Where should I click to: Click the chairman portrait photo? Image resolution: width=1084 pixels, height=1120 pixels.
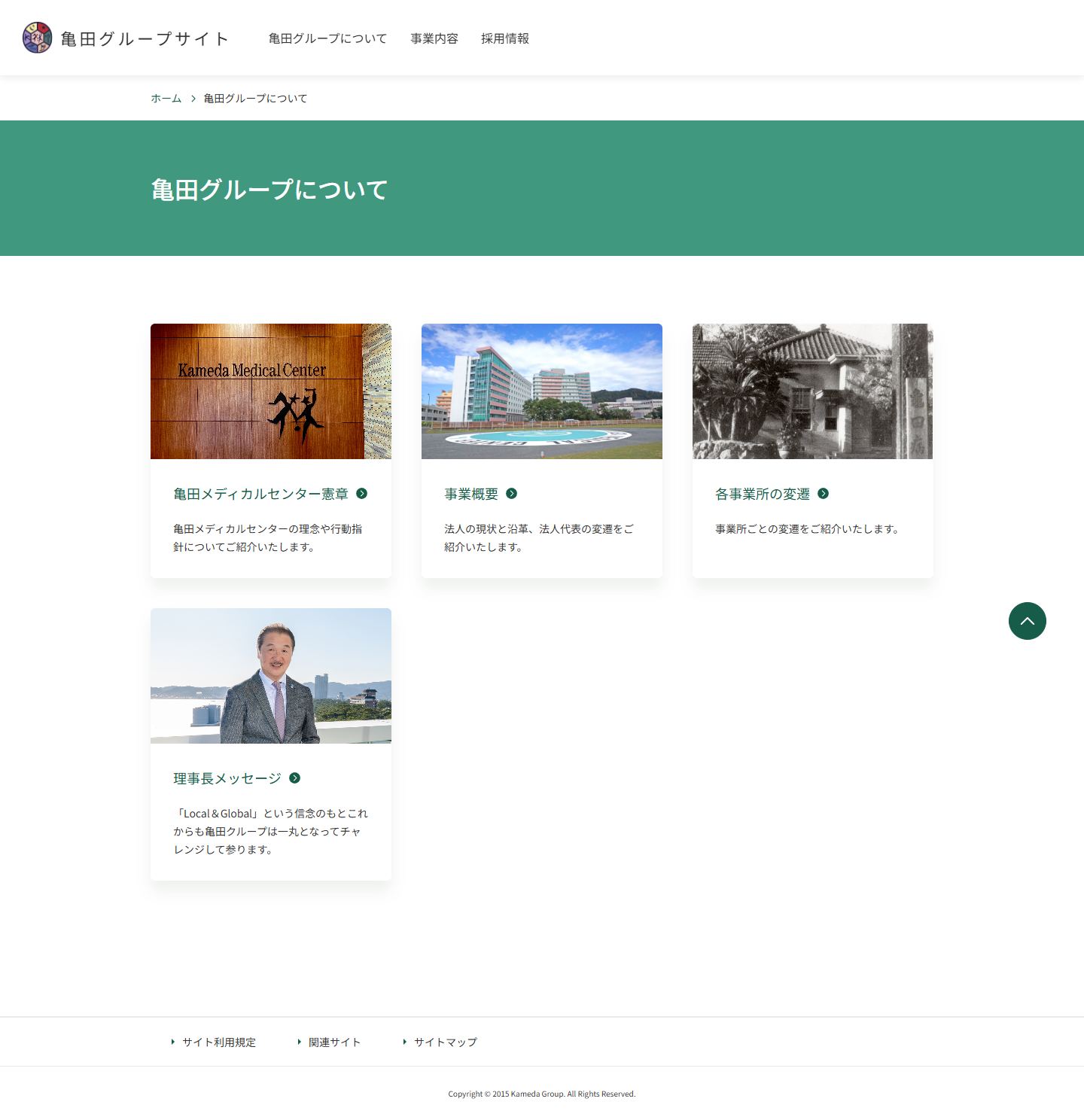click(271, 676)
